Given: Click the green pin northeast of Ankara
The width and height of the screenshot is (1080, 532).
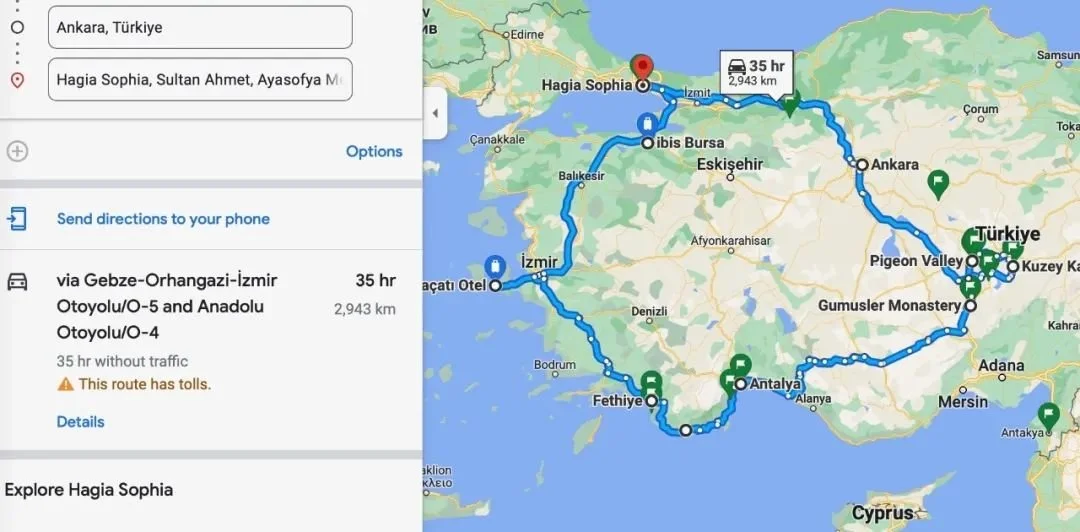Looking at the screenshot, I should pos(937,184).
